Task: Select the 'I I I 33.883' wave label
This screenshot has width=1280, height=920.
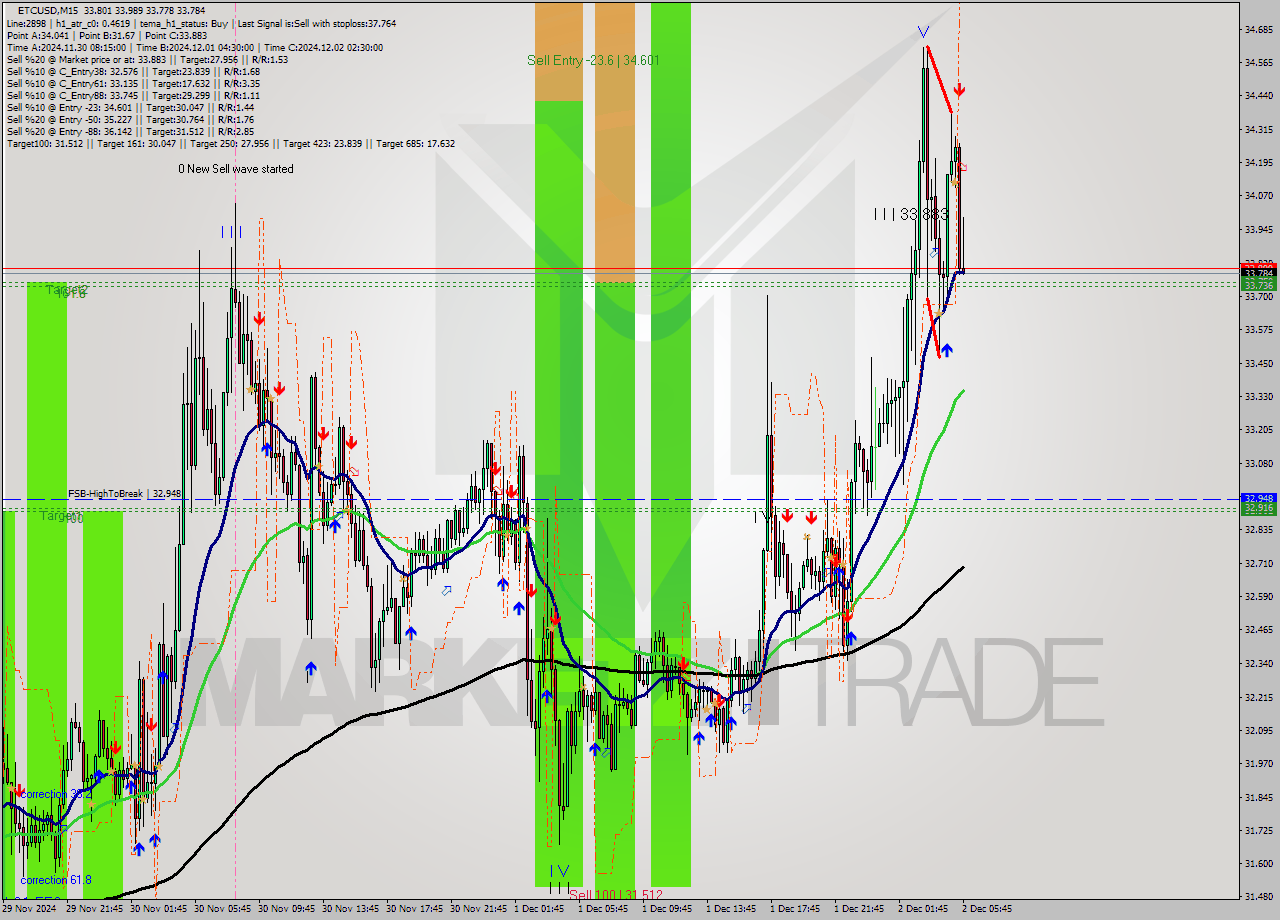Action: (910, 214)
